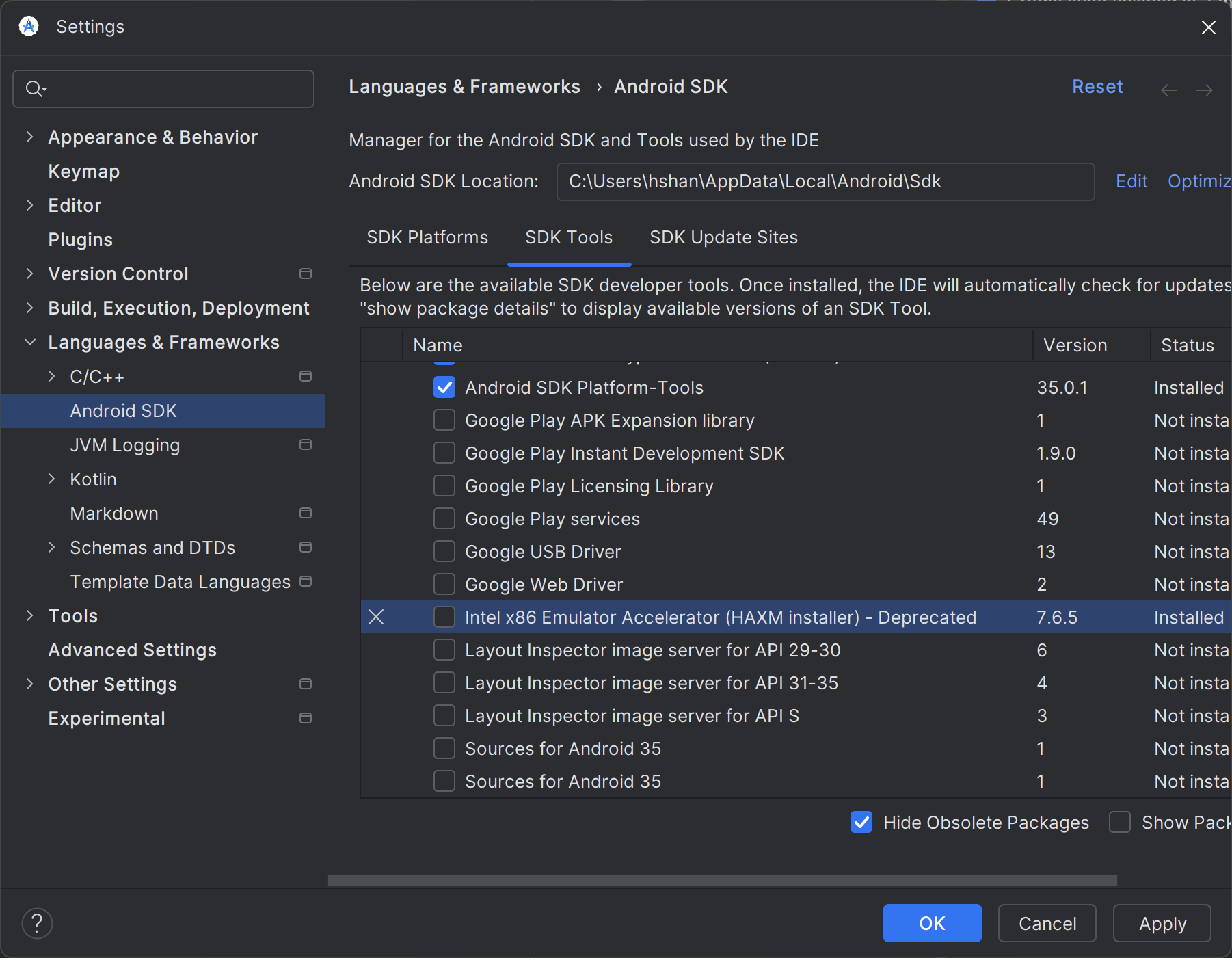This screenshot has height=958, width=1232.
Task: Open the SDK Update Sites tab
Action: coord(723,237)
